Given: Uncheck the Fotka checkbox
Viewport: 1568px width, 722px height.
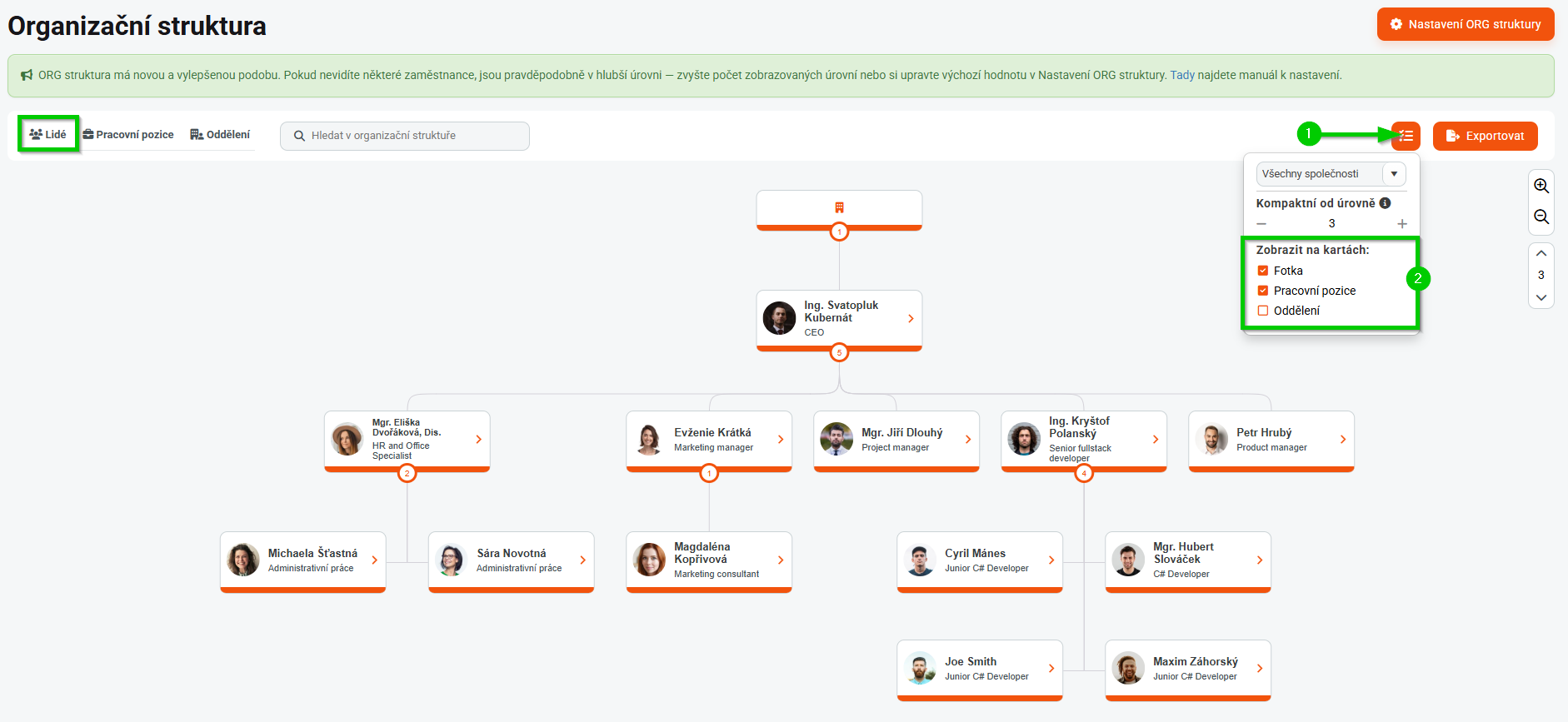Looking at the screenshot, I should click(1263, 271).
